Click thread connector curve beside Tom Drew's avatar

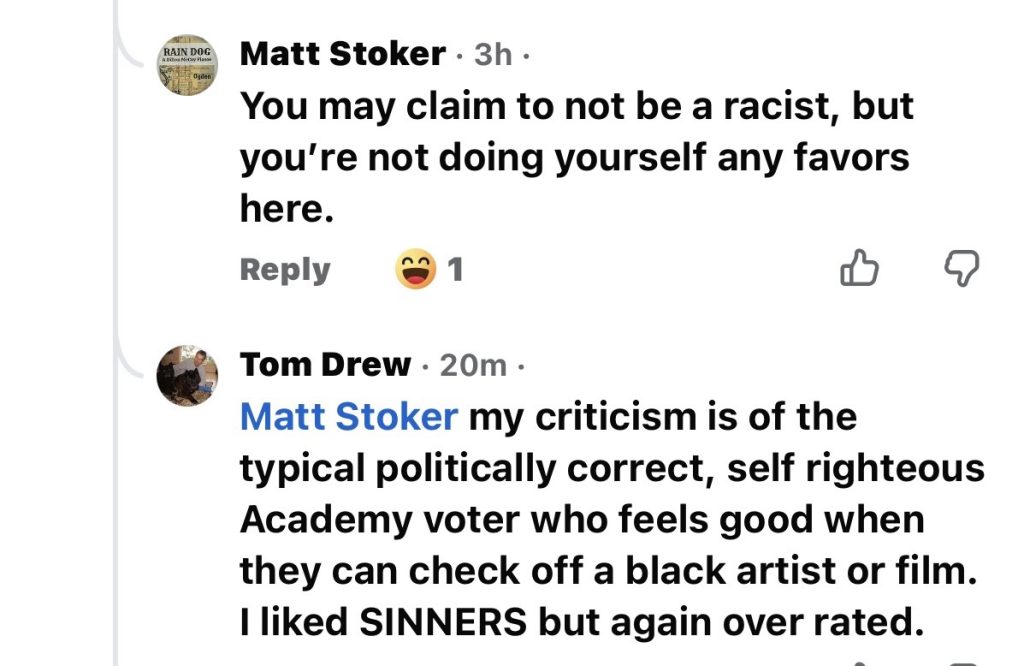(132, 358)
